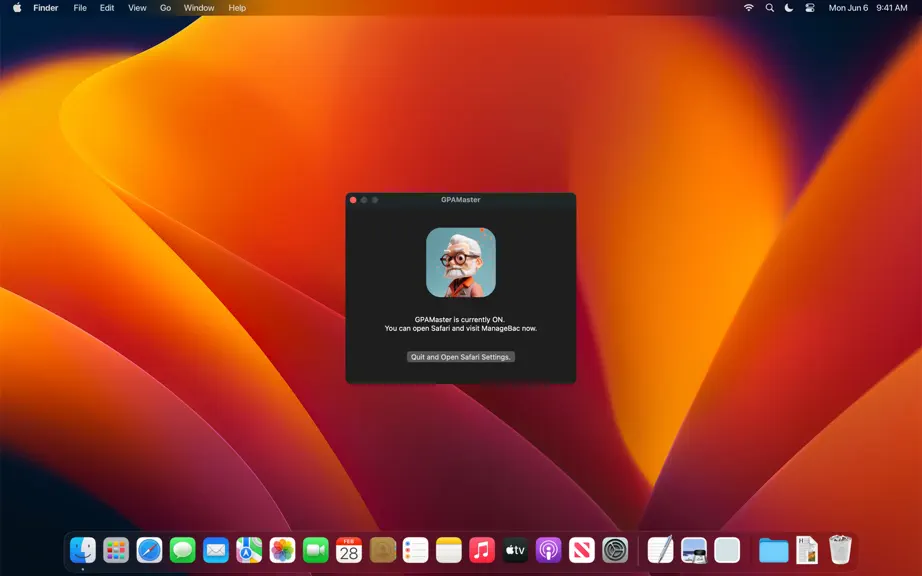
Task: Open the File menu
Action: (x=80, y=8)
